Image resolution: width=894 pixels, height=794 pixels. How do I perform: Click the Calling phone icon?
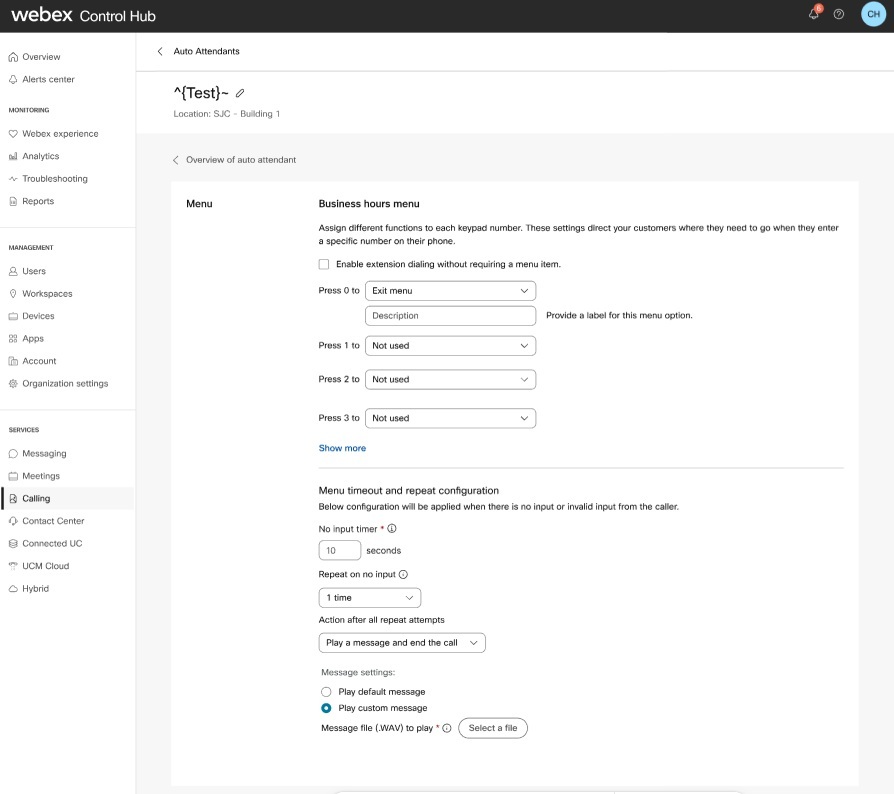(x=13, y=499)
